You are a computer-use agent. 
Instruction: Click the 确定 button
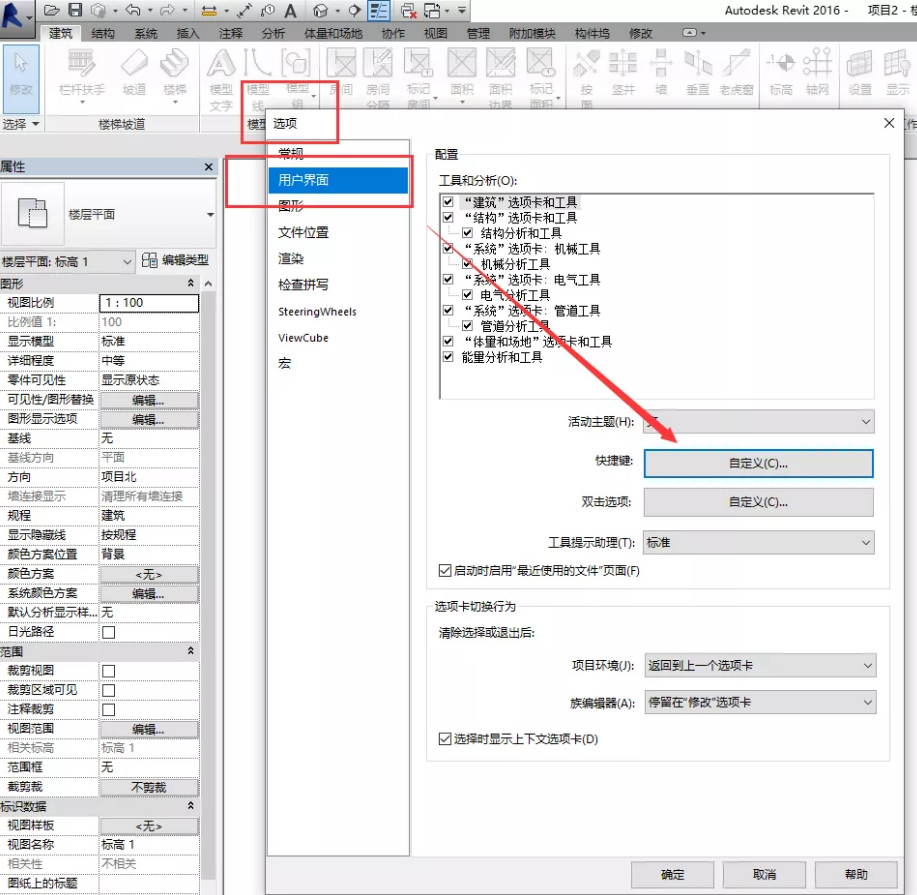coord(673,875)
